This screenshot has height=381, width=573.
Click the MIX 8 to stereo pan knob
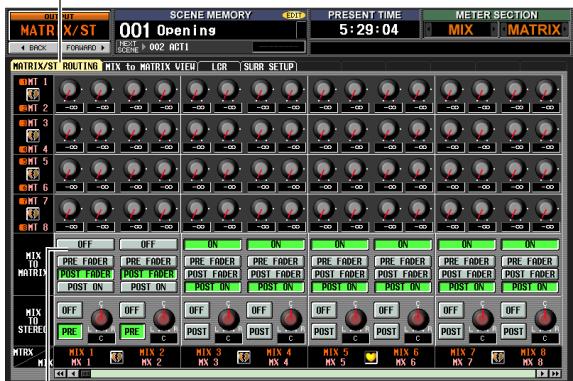545,319
